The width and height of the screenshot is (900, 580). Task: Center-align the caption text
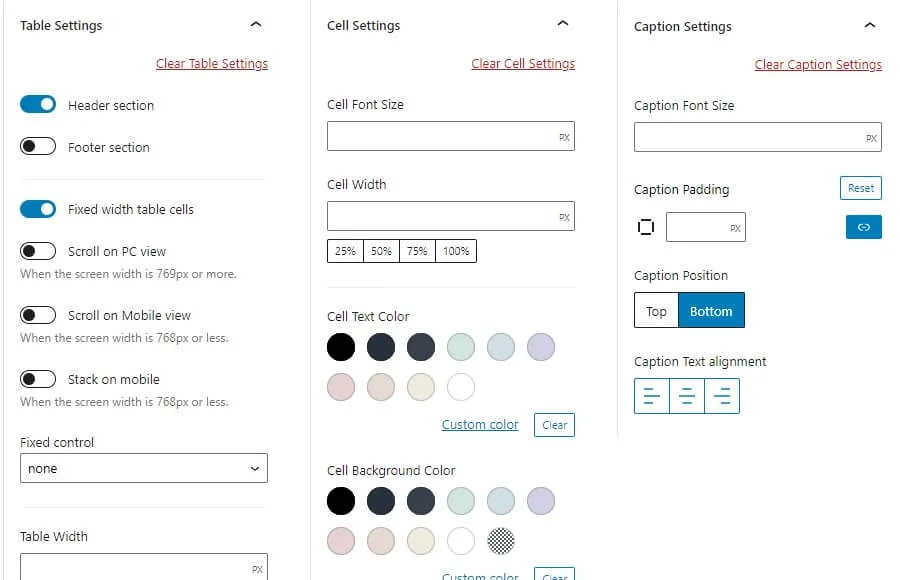tap(686, 396)
